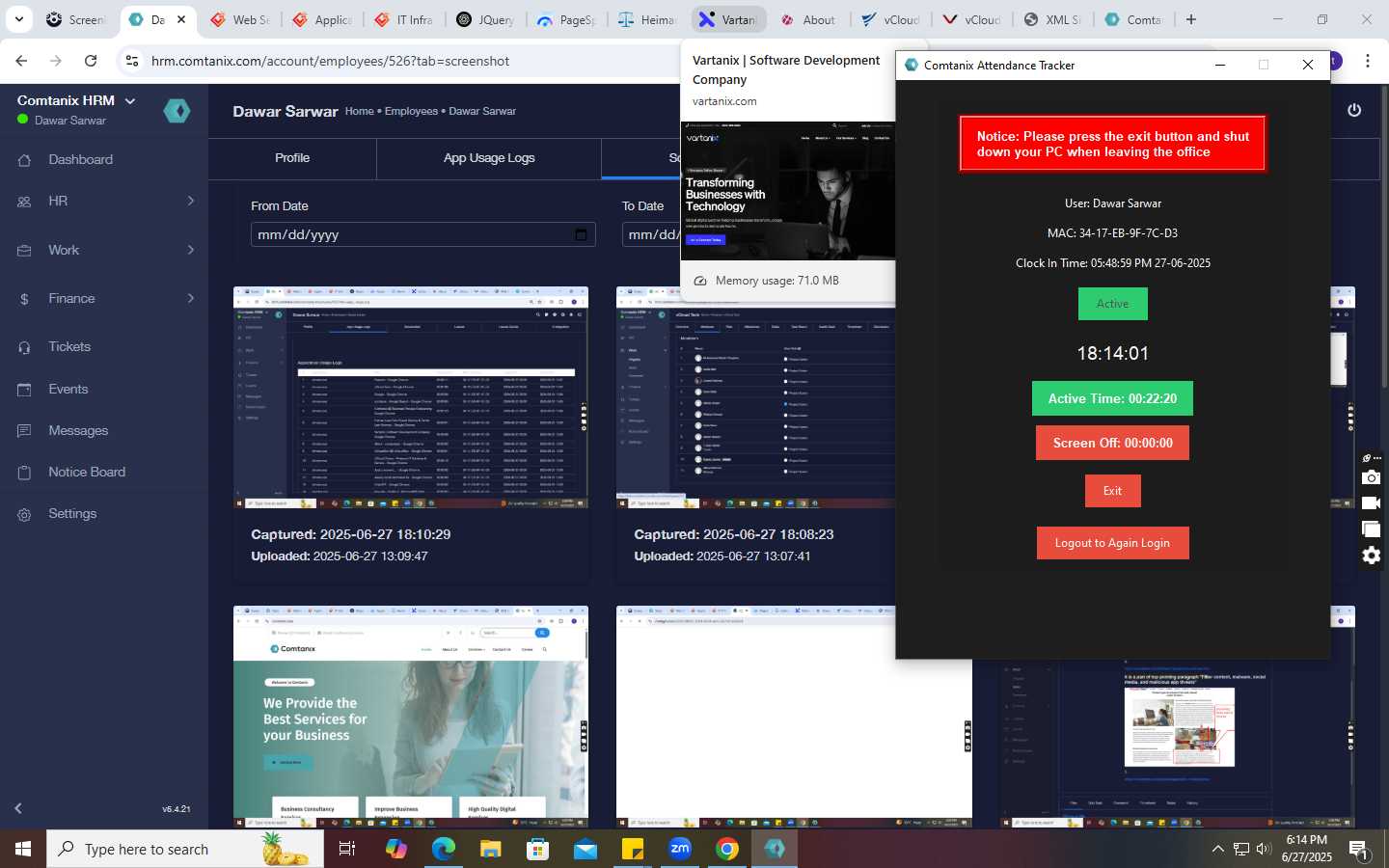Switch to the PageSp browser tab

[568, 19]
